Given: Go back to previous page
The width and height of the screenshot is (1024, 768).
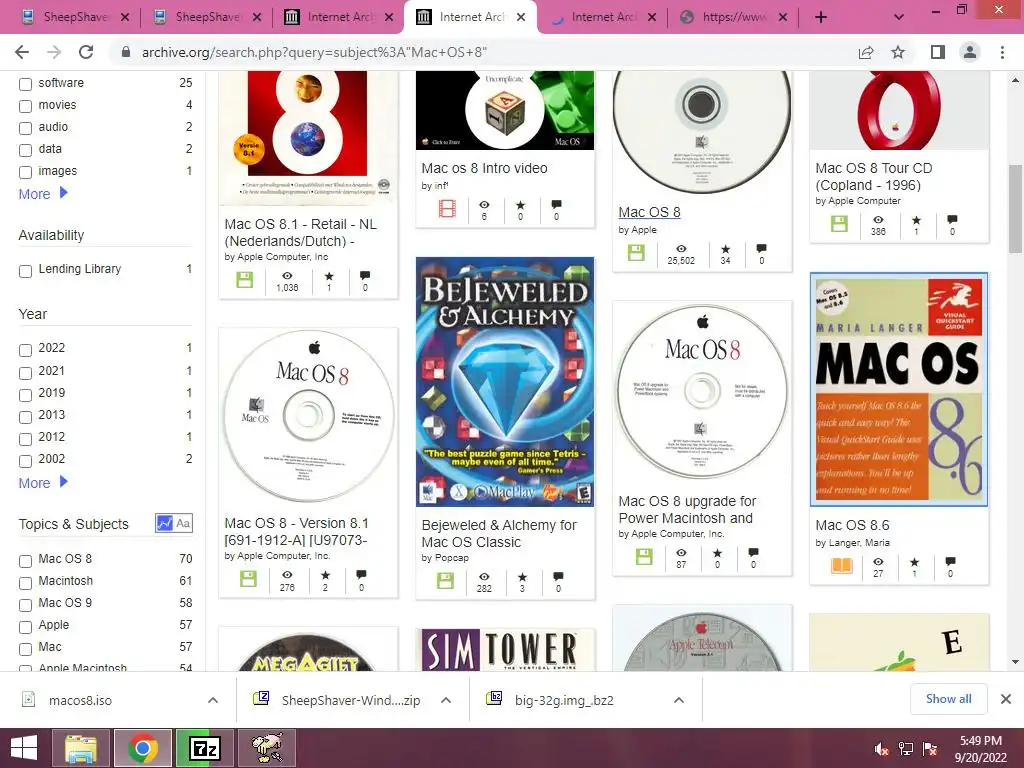Looking at the screenshot, I should coord(22,52).
